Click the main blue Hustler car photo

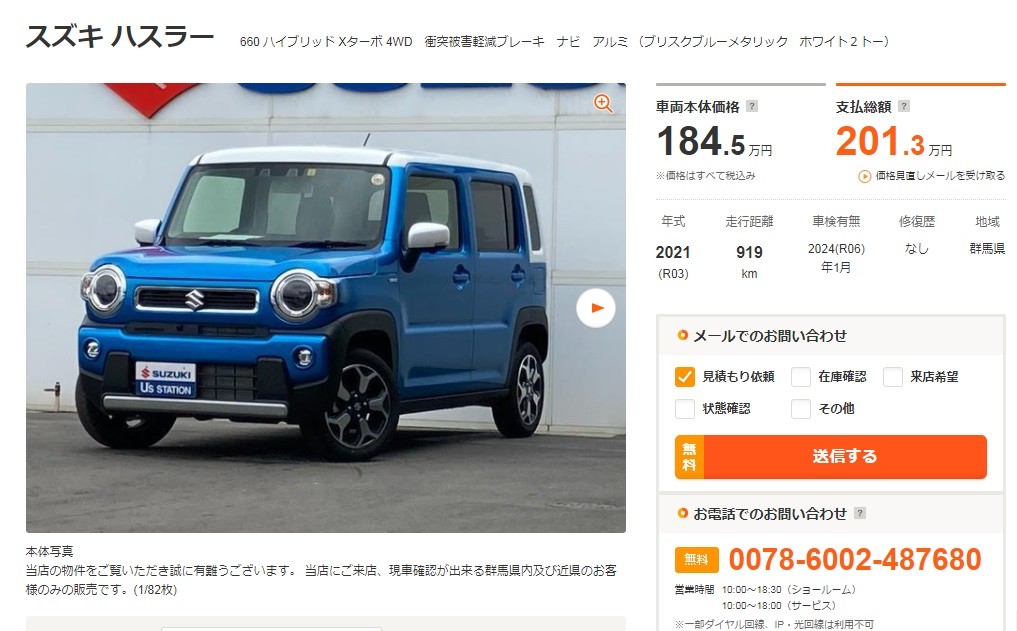coord(326,308)
